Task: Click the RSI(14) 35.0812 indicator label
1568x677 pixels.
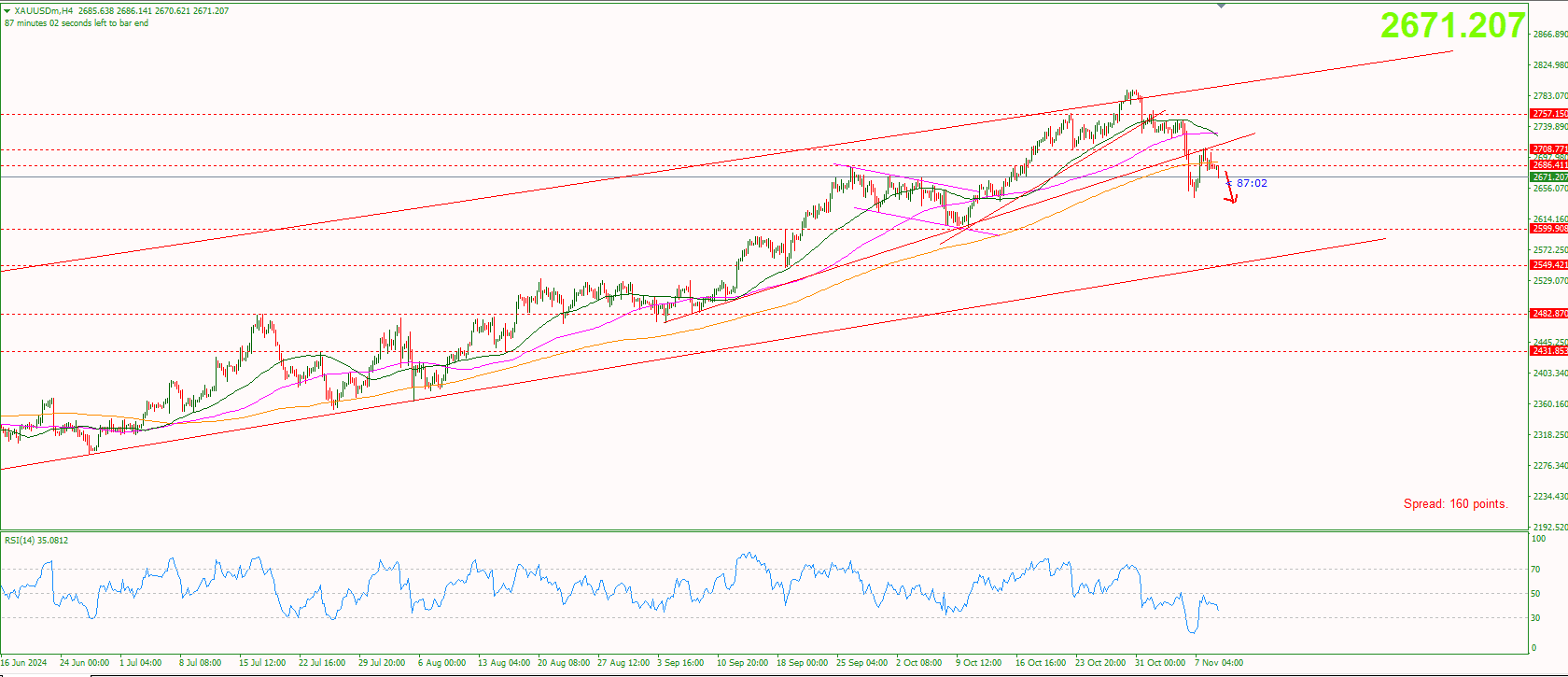Action: [36, 541]
